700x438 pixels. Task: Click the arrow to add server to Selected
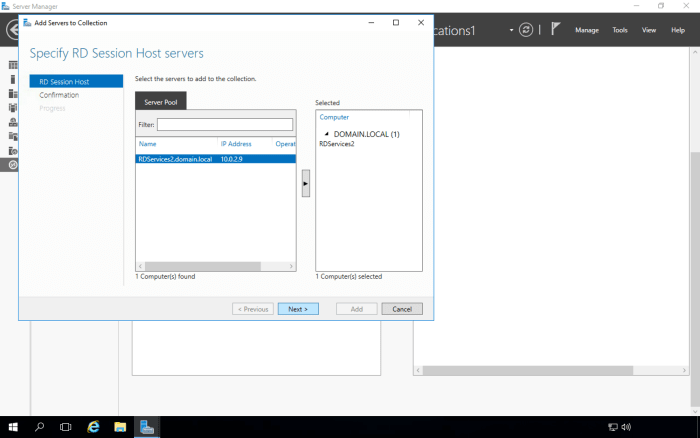pos(305,183)
